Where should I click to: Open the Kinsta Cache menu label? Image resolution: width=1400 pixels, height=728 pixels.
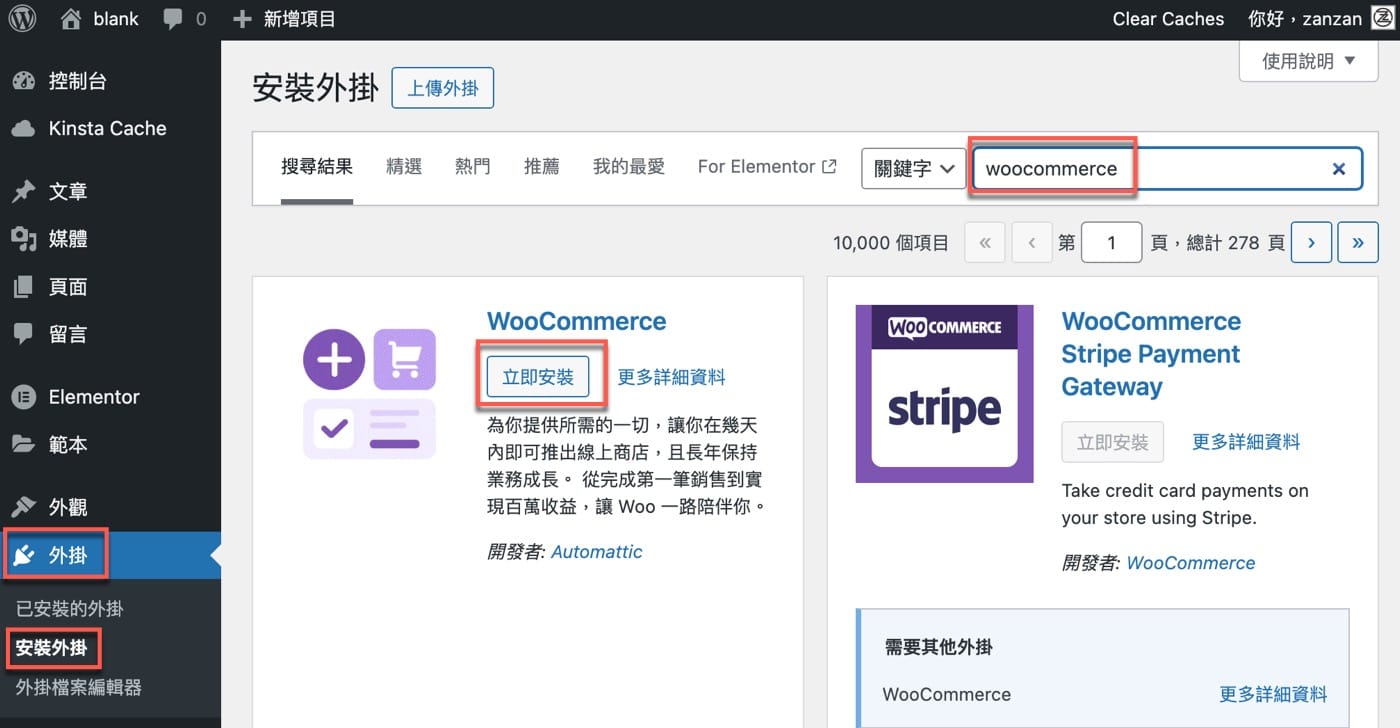click(108, 128)
